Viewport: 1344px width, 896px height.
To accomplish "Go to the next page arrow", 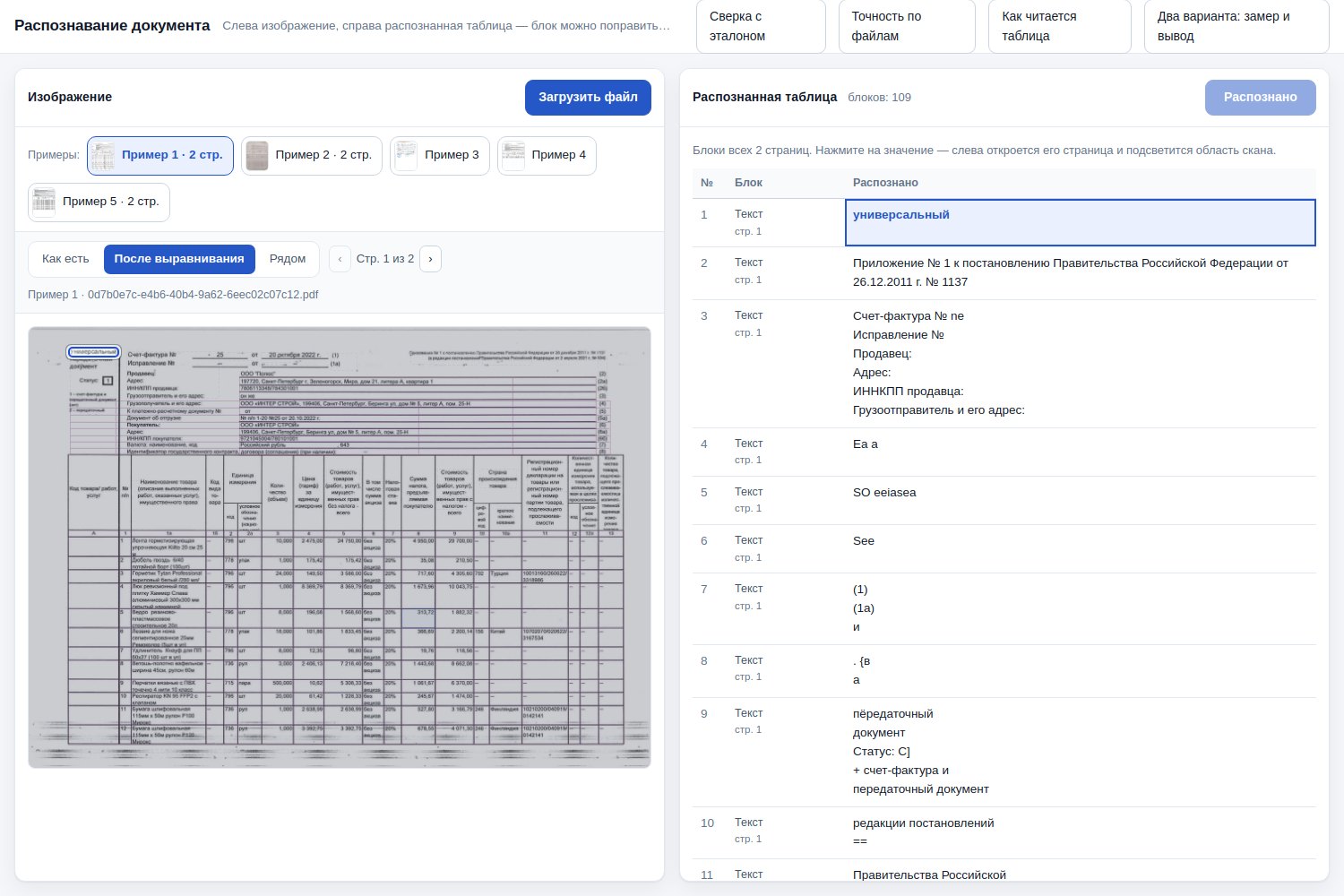I will (x=430, y=259).
